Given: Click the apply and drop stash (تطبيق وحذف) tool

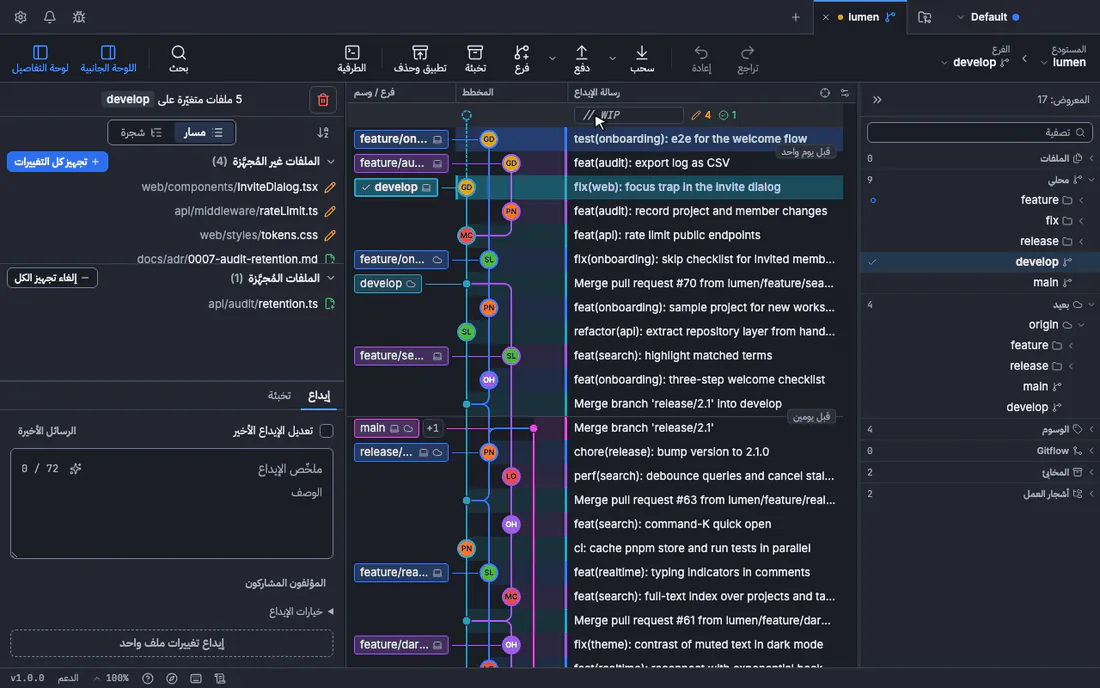Looking at the screenshot, I should tap(420, 59).
